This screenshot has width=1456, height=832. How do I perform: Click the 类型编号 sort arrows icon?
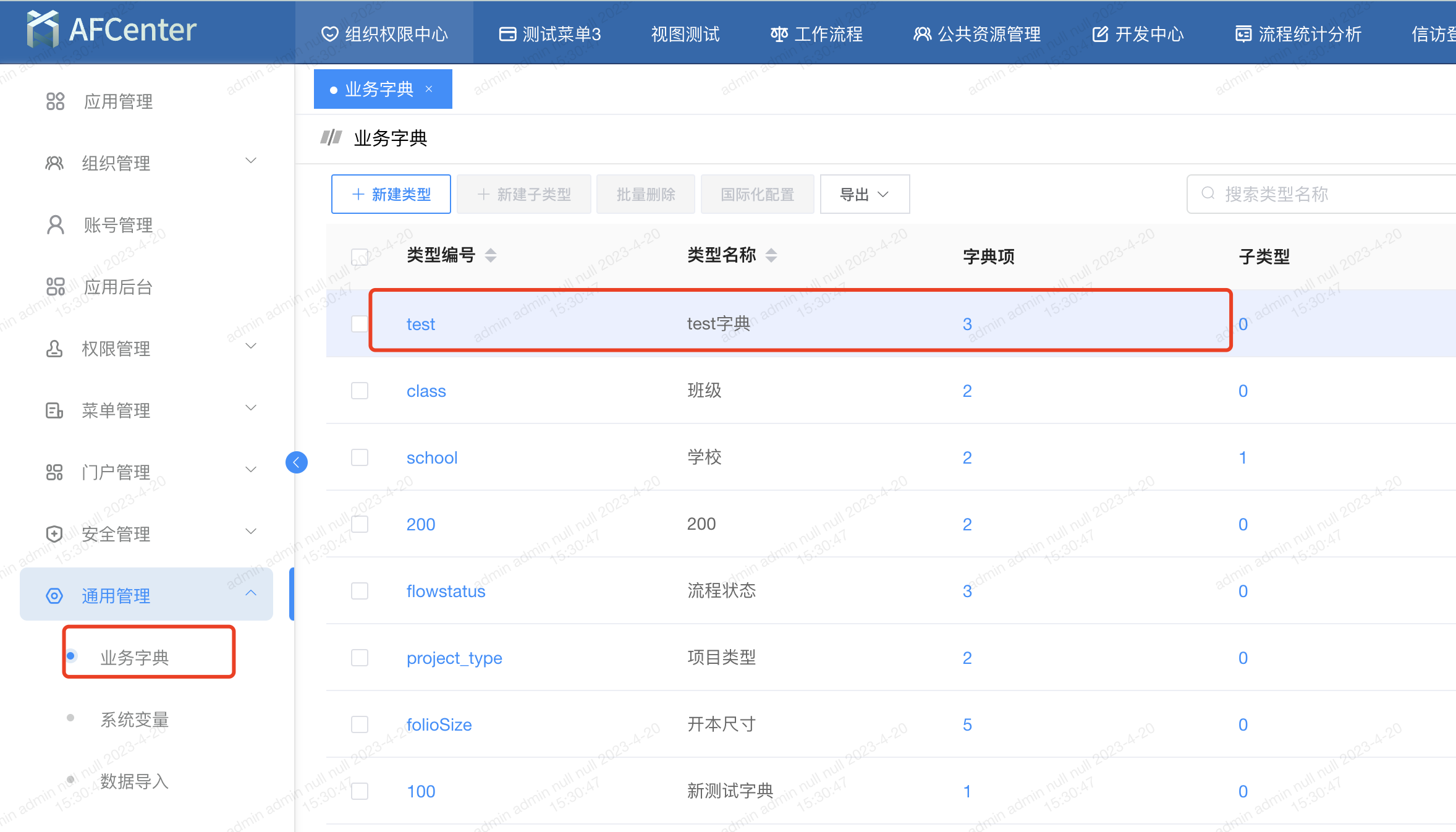point(491,255)
